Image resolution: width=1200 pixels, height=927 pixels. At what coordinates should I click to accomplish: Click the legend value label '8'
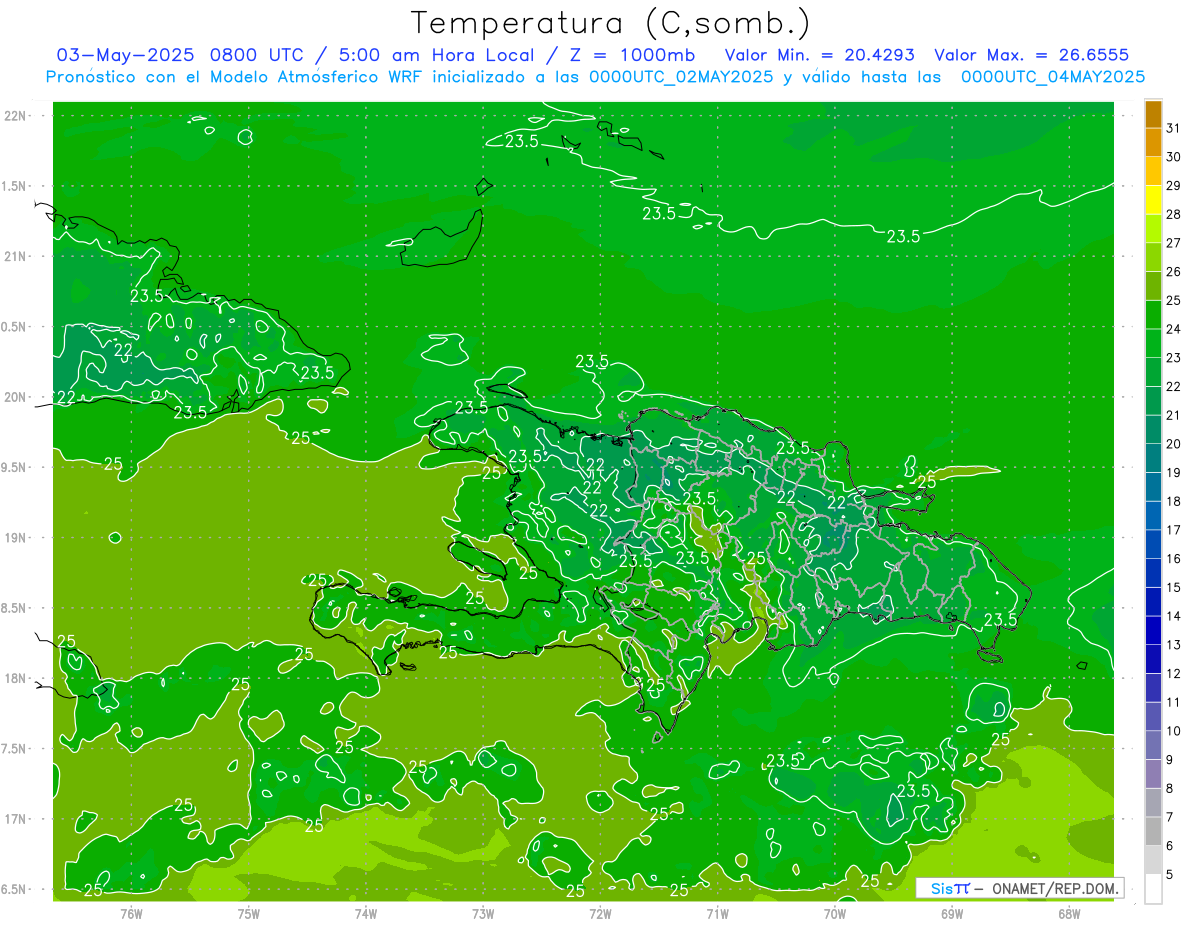[1170, 788]
